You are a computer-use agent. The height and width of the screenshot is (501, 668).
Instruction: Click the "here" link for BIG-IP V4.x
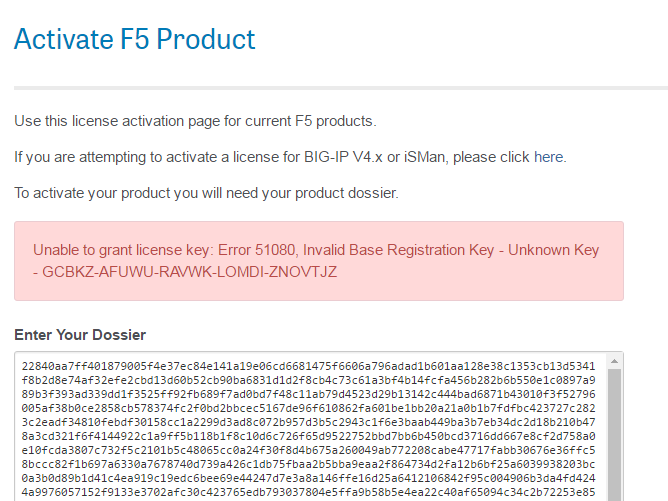(549, 157)
